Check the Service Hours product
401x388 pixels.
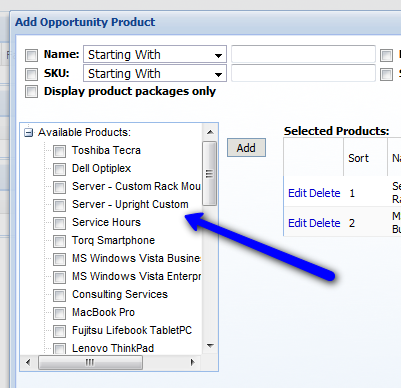59,223
